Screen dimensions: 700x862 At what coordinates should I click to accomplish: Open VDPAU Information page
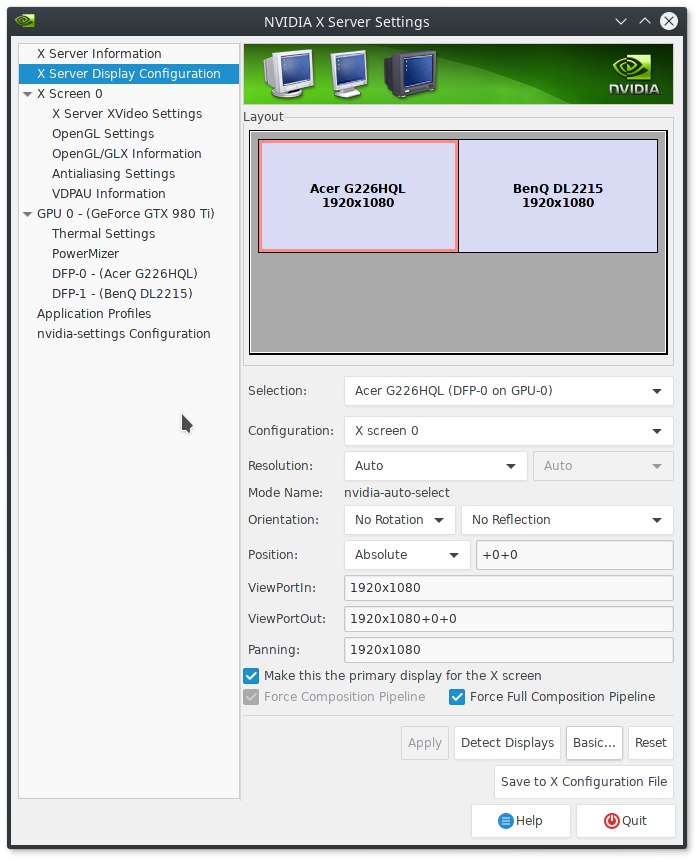click(108, 194)
